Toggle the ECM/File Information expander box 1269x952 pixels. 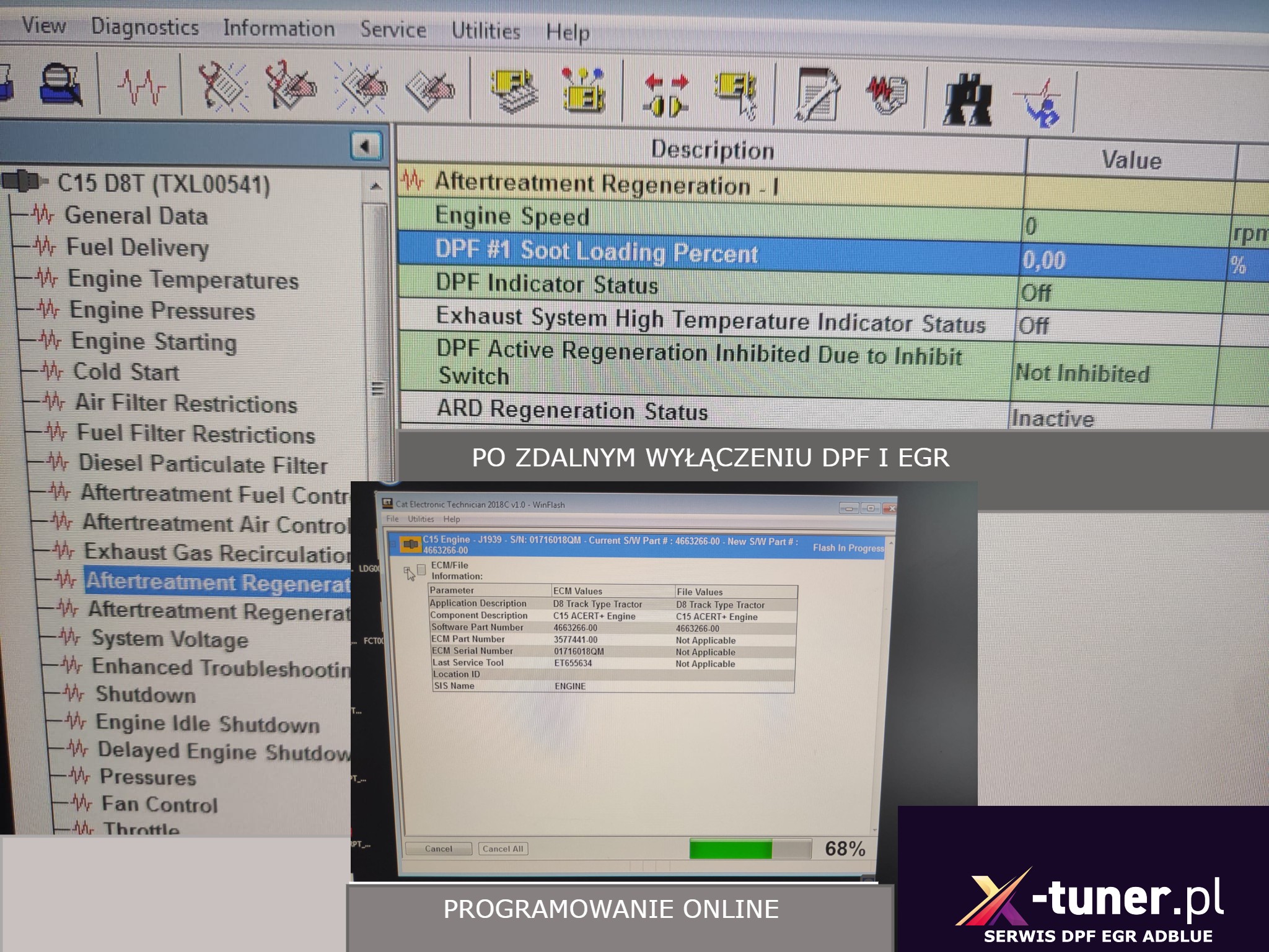[408, 570]
